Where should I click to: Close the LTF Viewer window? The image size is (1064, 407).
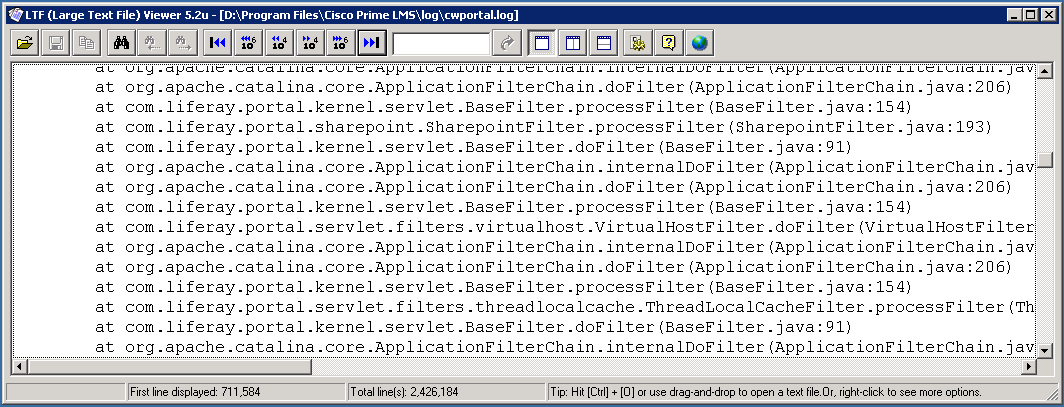[x=1049, y=14]
